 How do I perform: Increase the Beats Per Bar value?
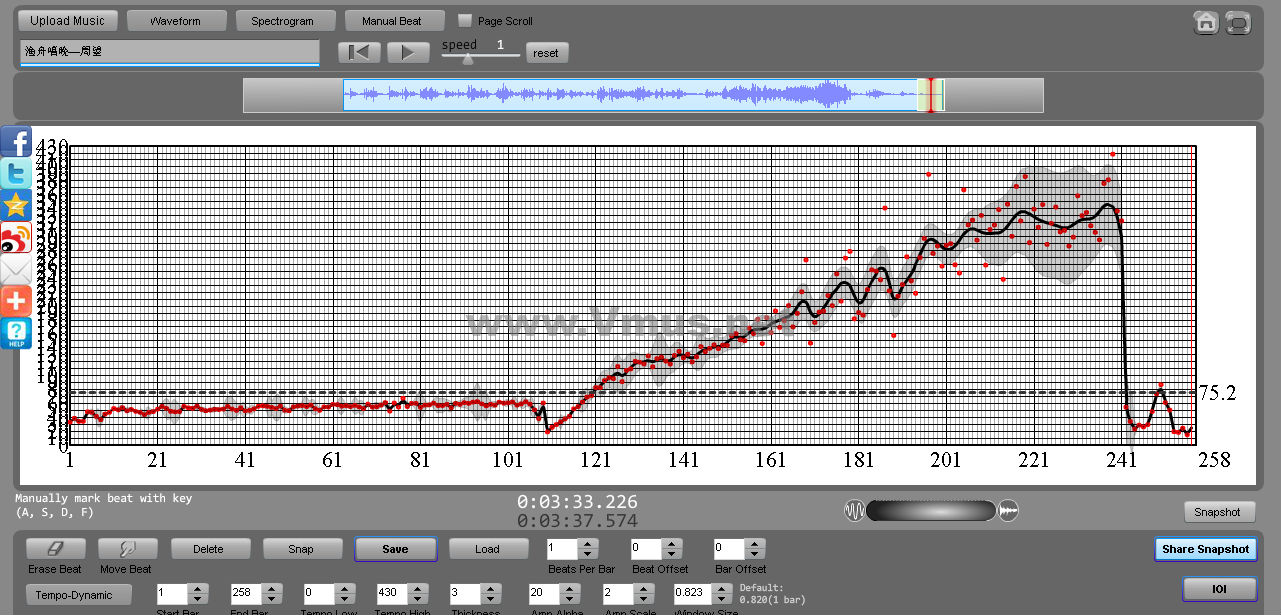pyautogui.click(x=588, y=544)
